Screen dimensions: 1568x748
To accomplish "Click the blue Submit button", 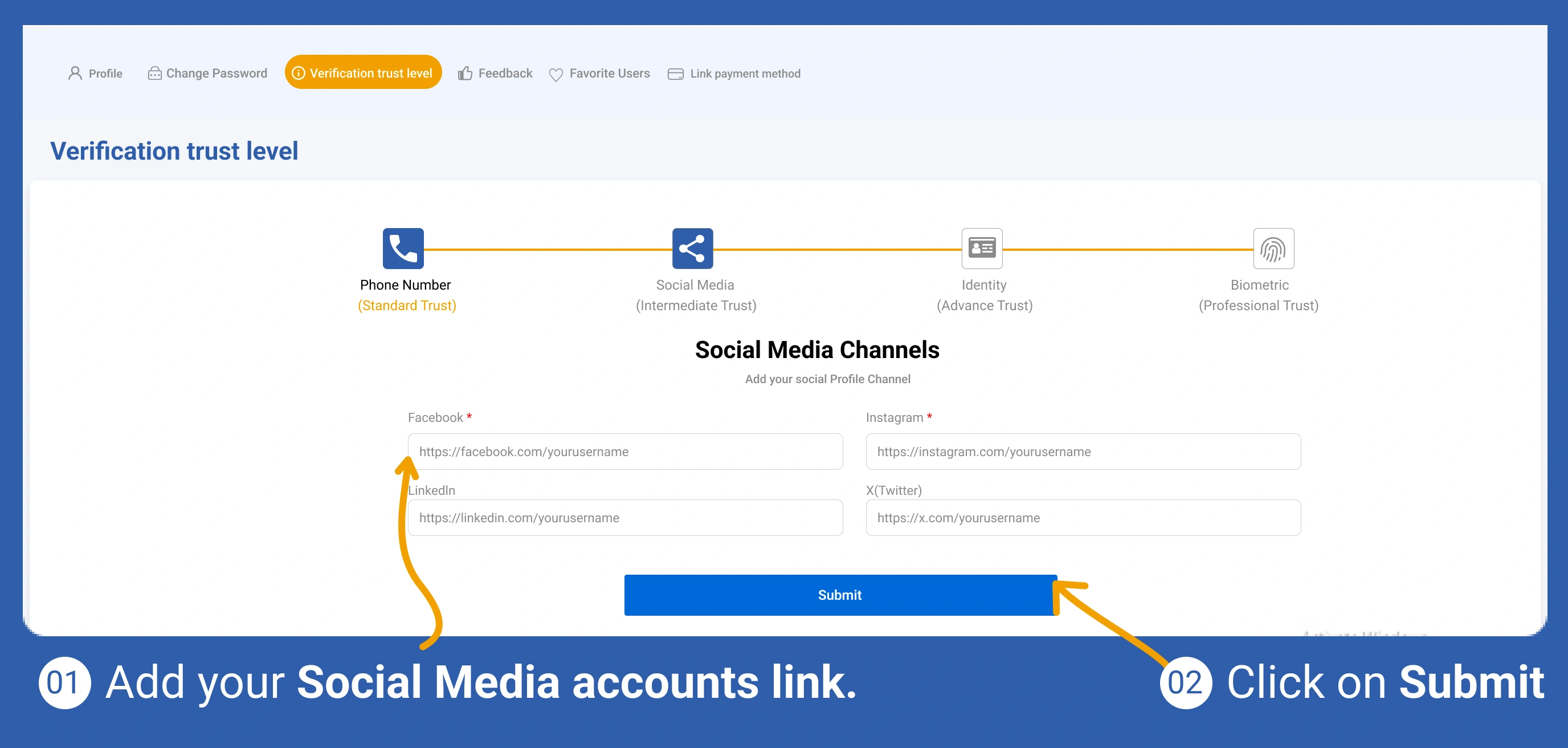I will (840, 595).
